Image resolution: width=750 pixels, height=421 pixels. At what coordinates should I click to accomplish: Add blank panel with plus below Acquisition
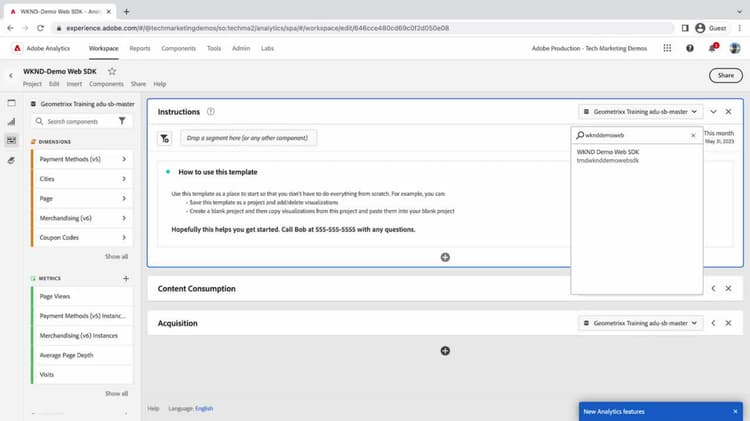[445, 351]
